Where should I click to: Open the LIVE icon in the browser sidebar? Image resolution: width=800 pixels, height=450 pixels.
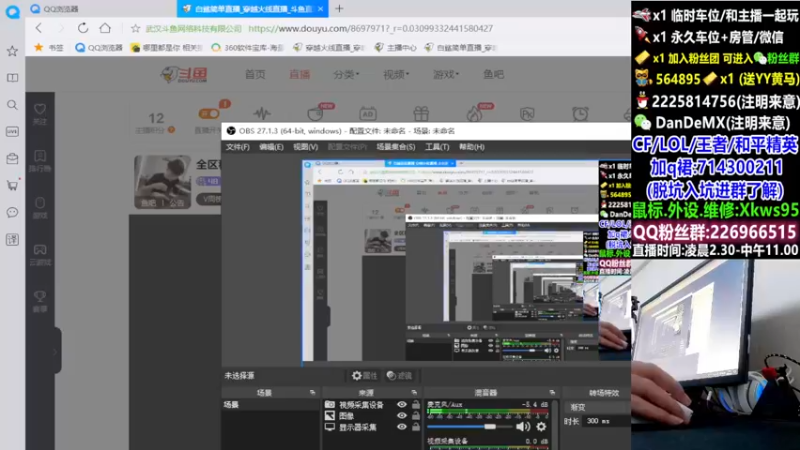[x=12, y=132]
